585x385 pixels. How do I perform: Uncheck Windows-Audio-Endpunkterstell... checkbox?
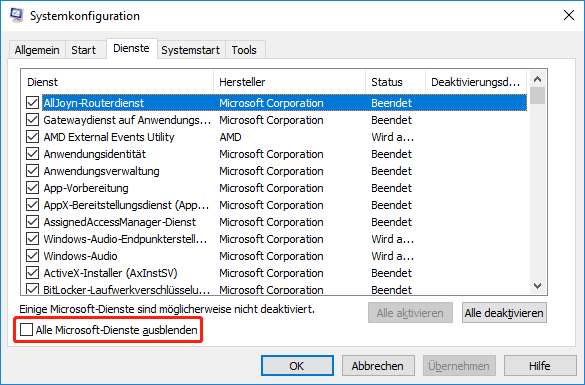pyautogui.click(x=32, y=239)
